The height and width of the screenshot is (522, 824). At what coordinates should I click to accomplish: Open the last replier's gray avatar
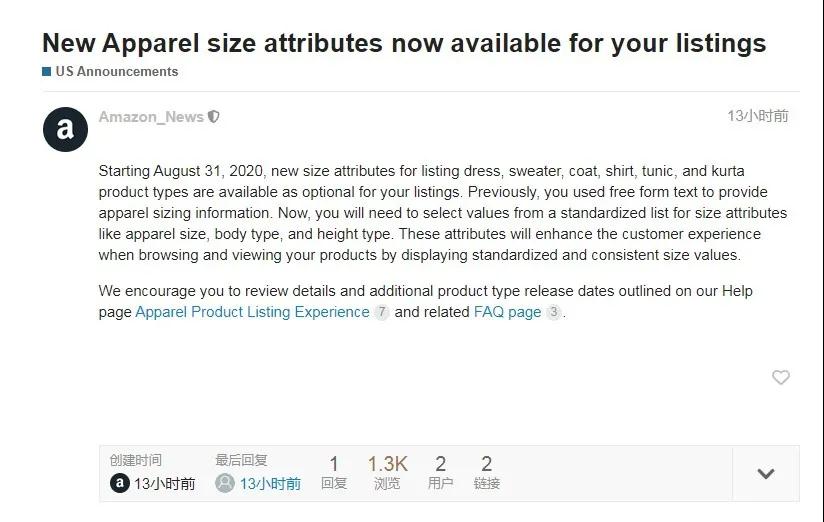225,483
